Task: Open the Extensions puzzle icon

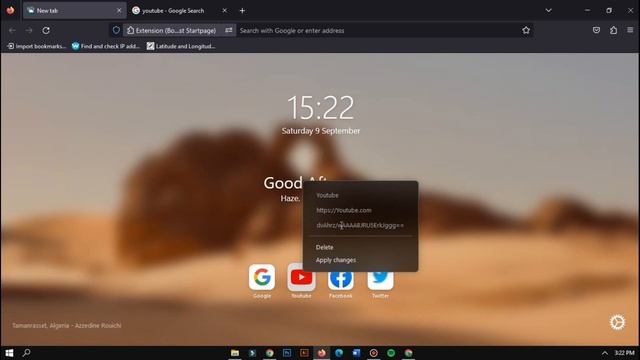Action: [613, 30]
